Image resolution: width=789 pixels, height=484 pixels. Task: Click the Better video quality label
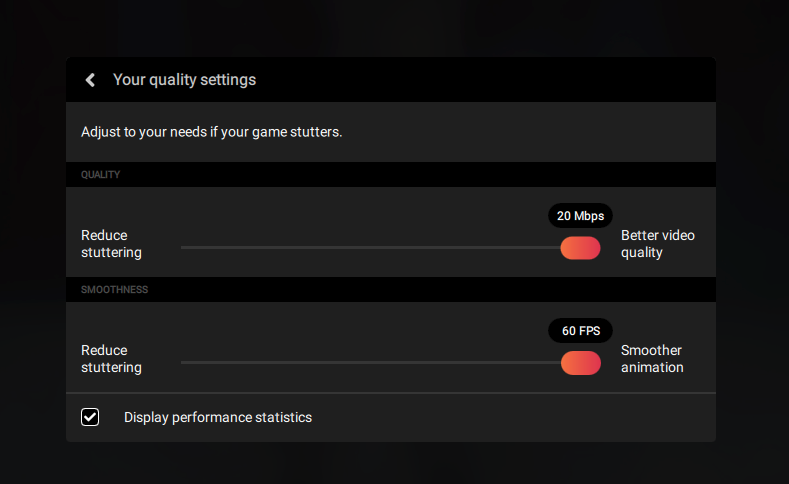pos(657,244)
